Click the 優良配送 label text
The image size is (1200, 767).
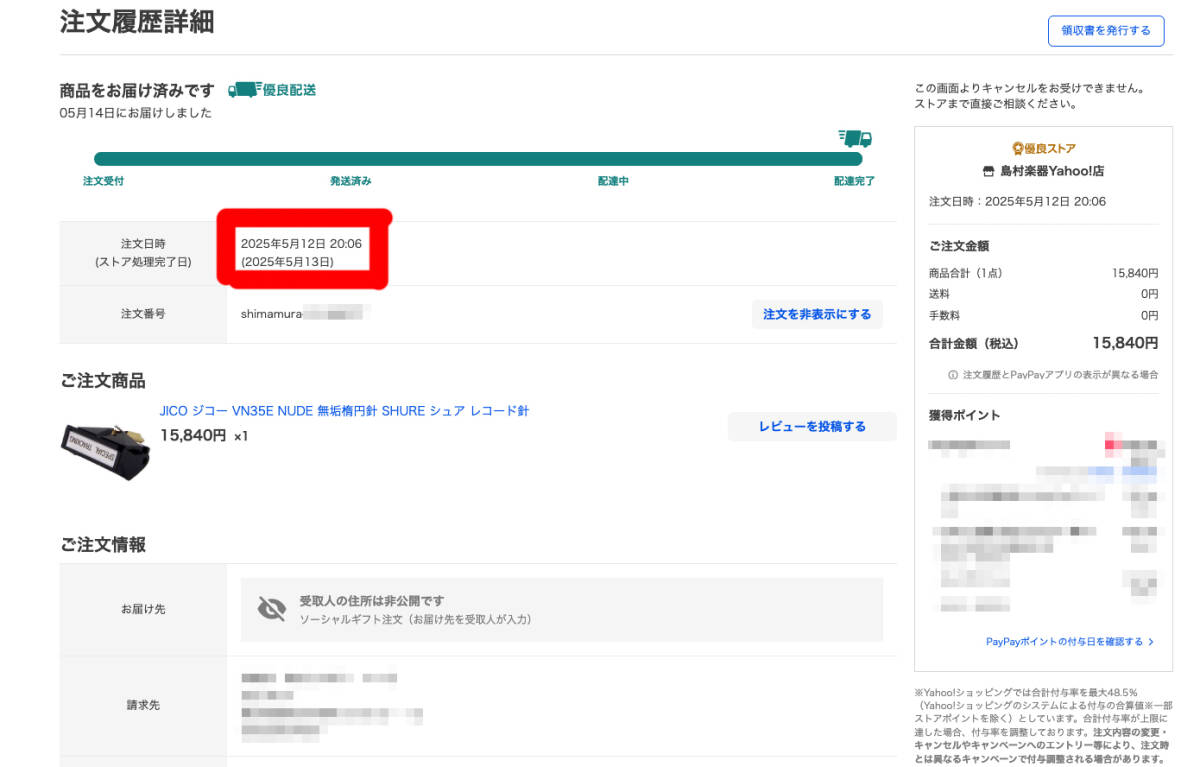(289, 90)
